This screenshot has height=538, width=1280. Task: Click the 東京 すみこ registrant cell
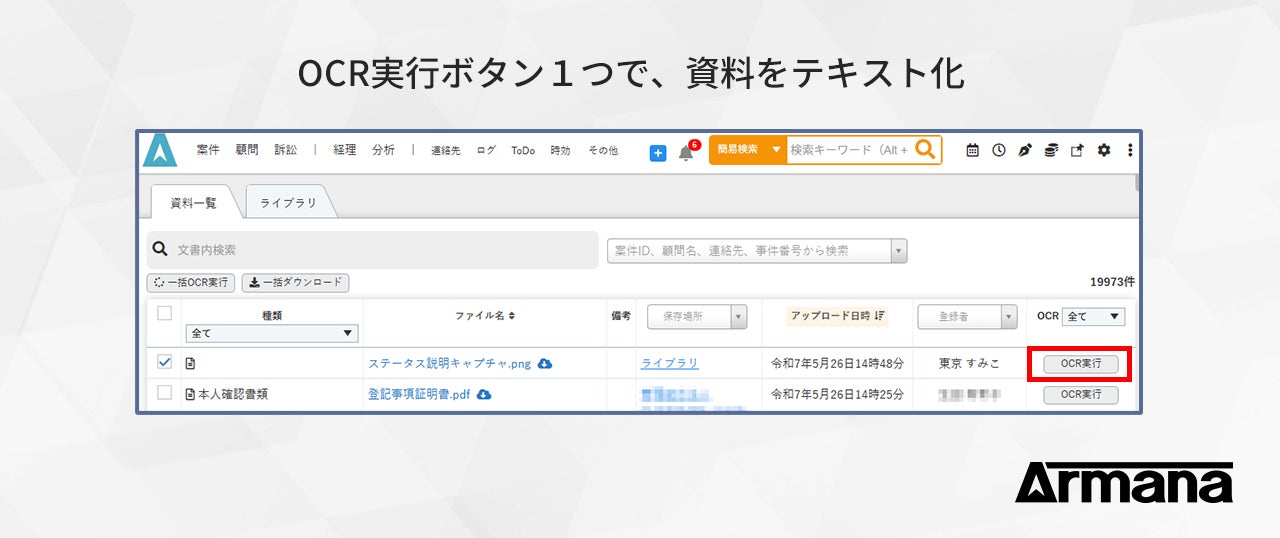coord(969,364)
